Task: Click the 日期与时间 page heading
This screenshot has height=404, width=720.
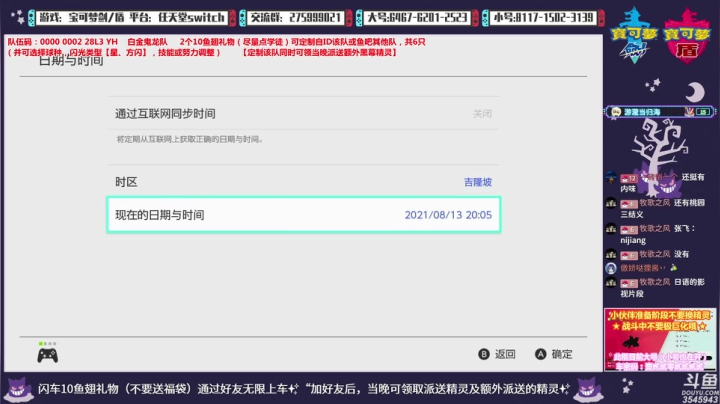Action: tap(71, 61)
